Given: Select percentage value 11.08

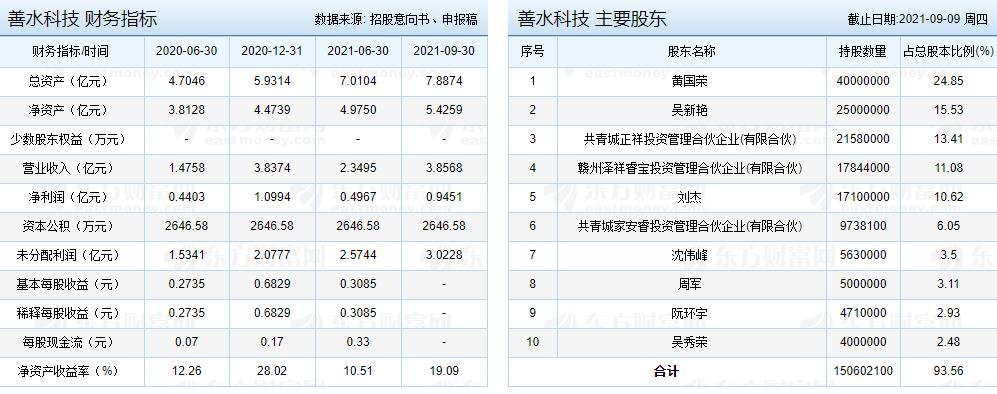Looking at the screenshot, I should [x=948, y=168].
